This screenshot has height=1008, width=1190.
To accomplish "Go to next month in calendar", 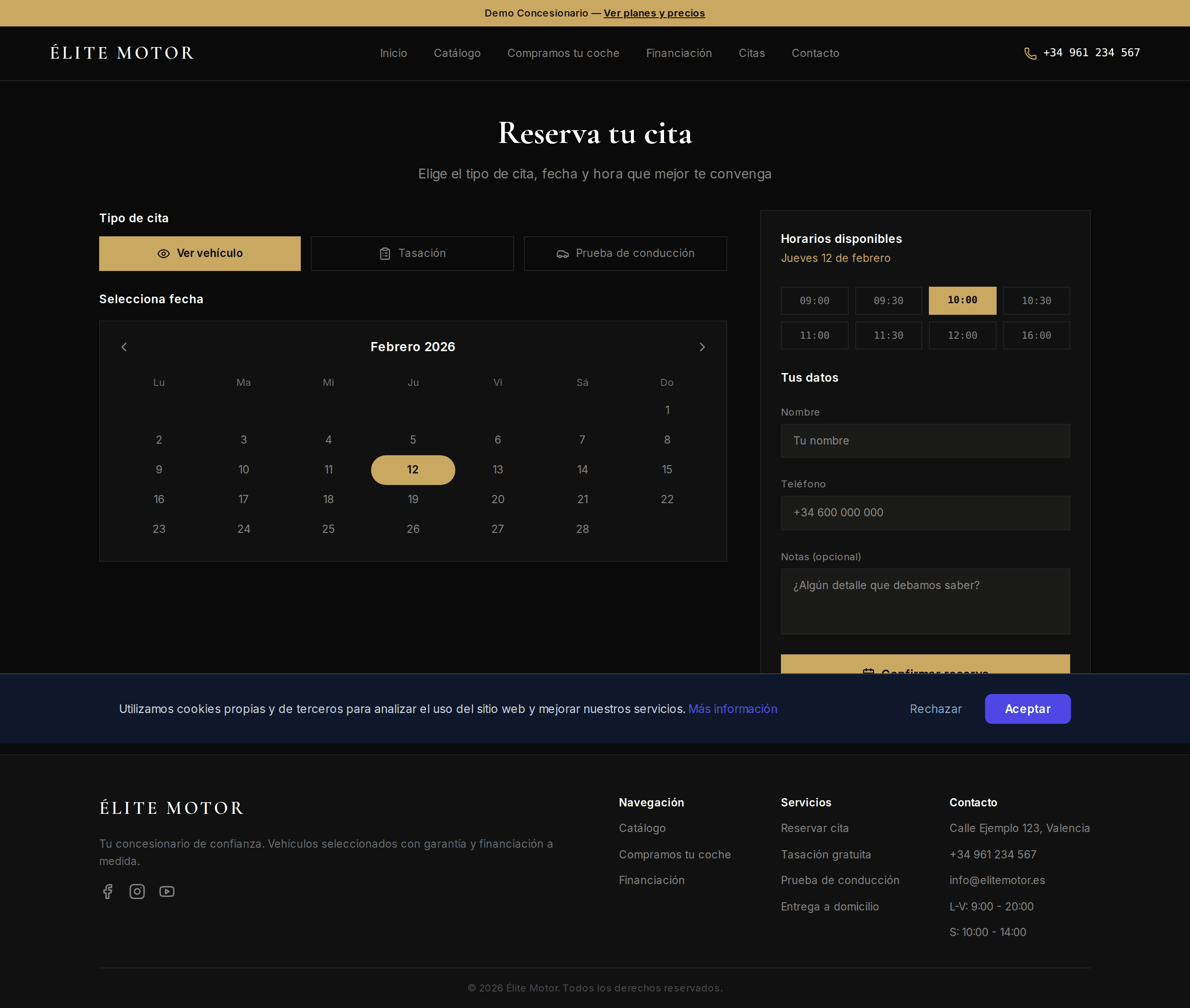I will tap(702, 347).
